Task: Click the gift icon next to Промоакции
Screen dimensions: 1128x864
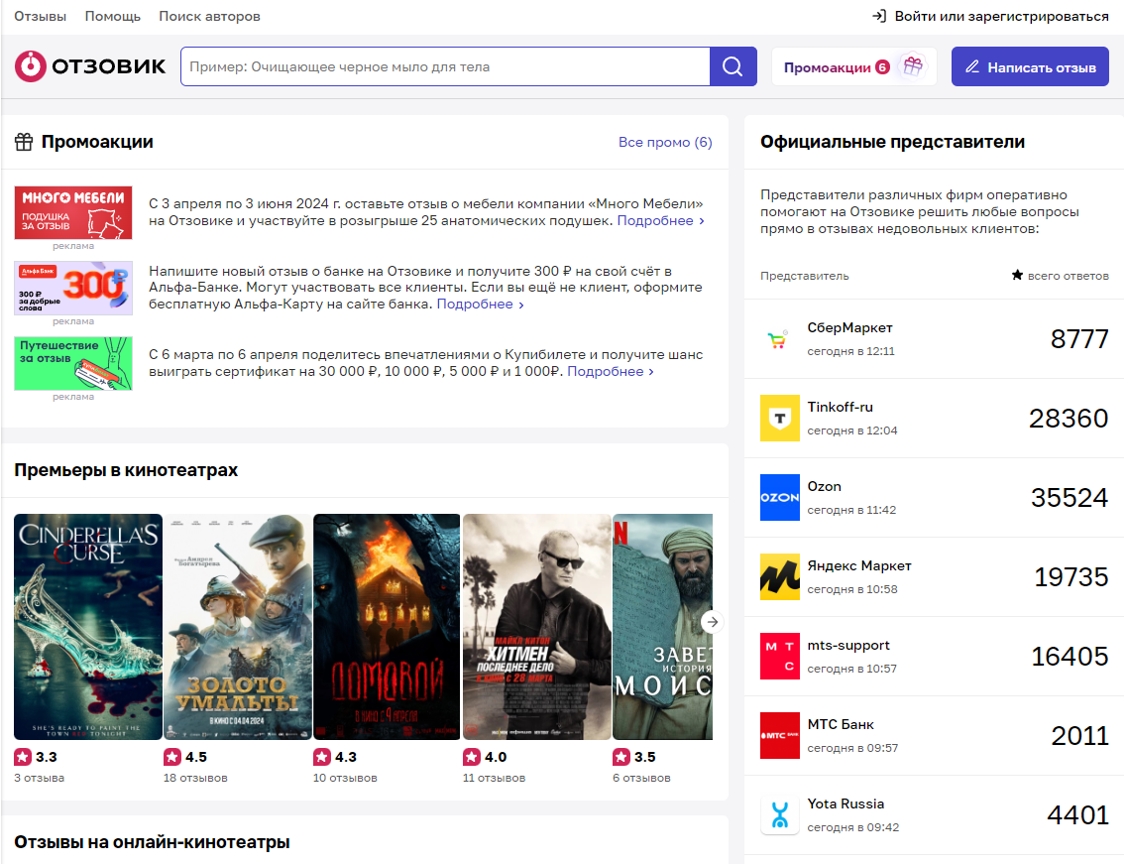Action: tap(913, 66)
